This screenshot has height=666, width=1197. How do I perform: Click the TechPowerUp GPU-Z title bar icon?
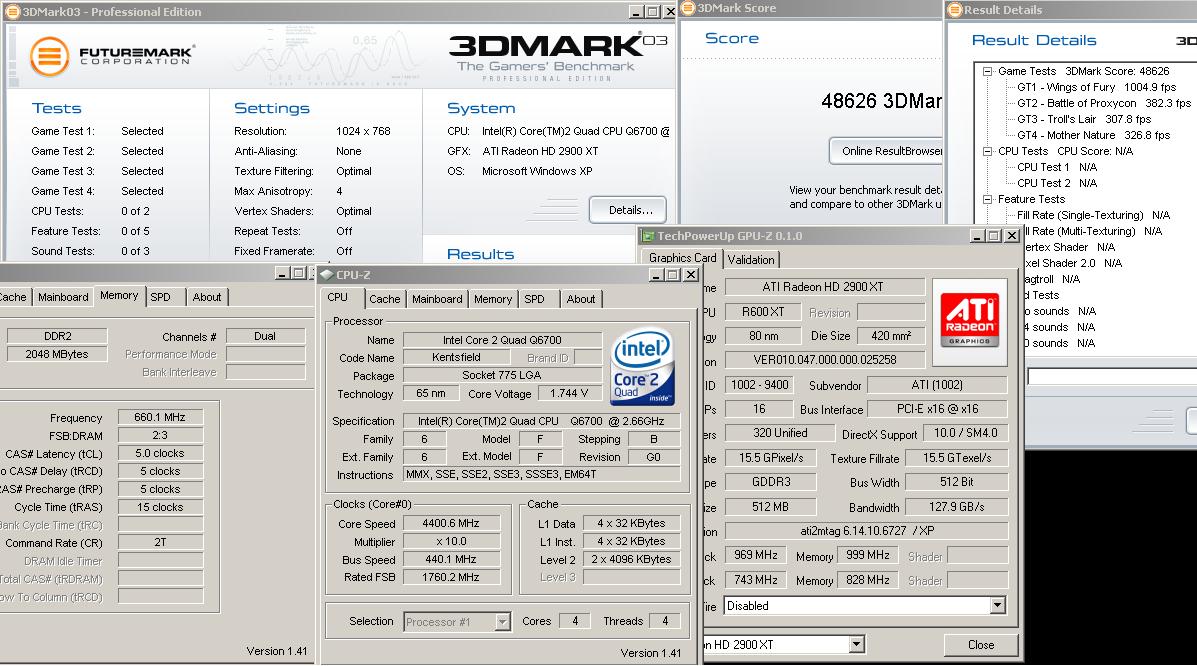648,236
